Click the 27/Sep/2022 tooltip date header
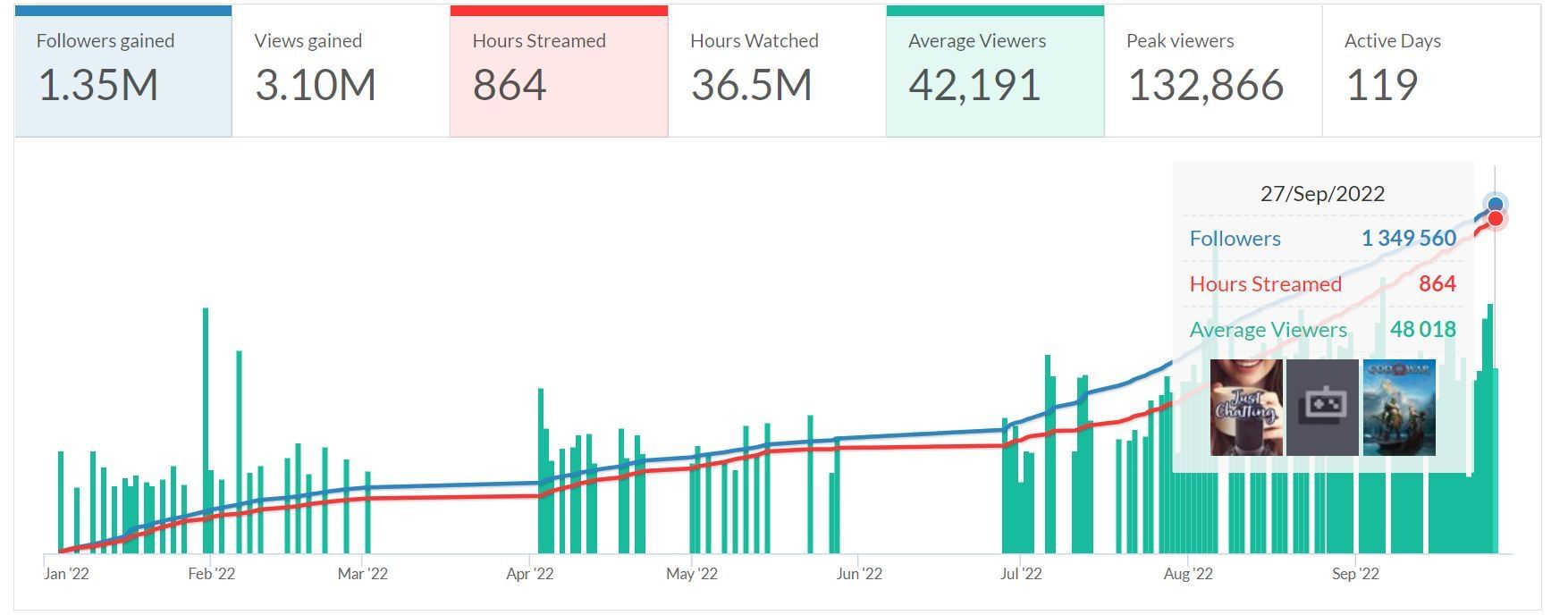1568x615 pixels. point(1322,194)
